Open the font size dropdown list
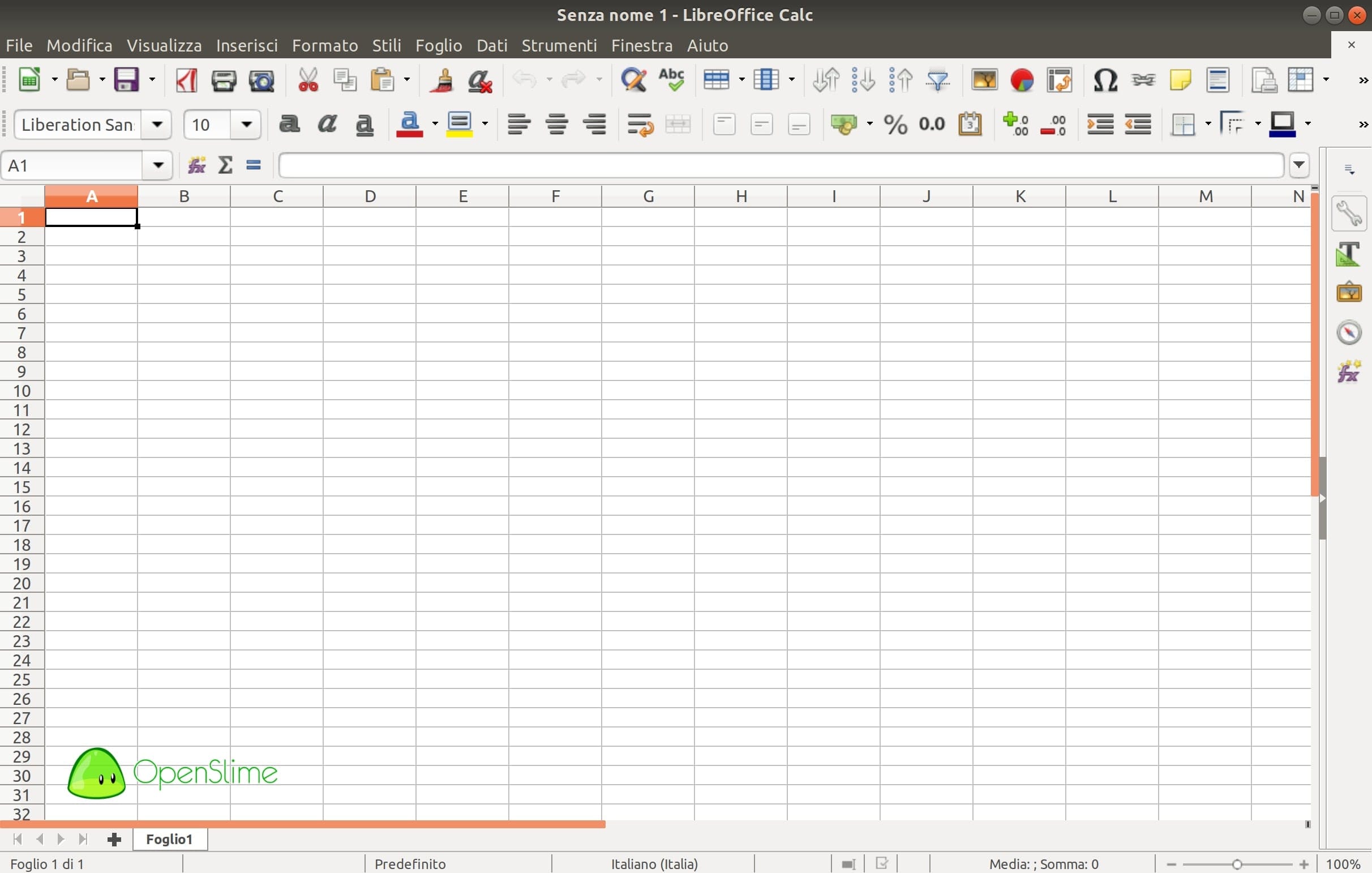This screenshot has width=1372, height=873. coord(246,124)
